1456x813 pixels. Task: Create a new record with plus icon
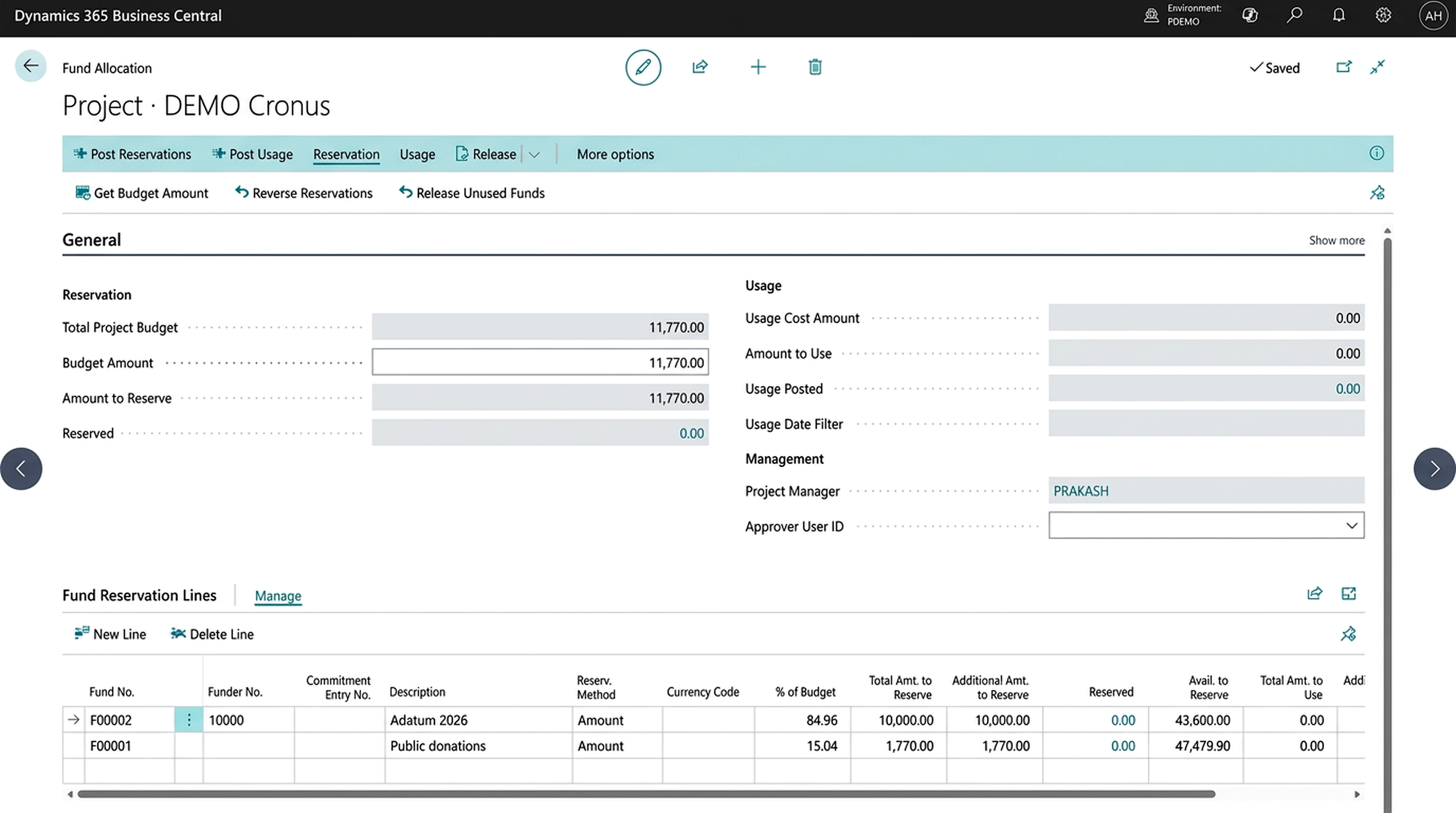758,67
